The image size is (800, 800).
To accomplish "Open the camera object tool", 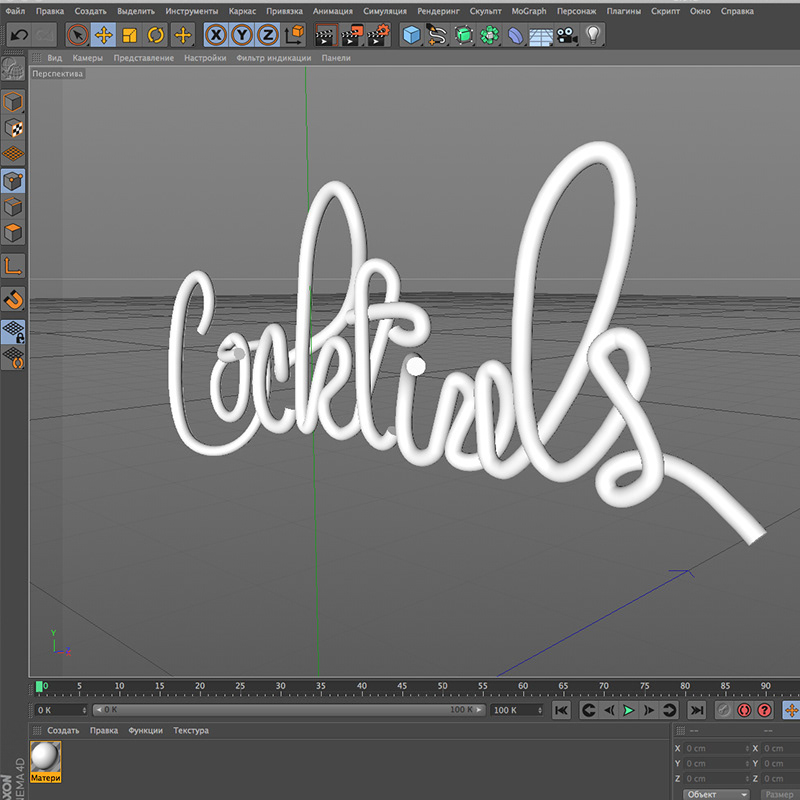I will [567, 36].
